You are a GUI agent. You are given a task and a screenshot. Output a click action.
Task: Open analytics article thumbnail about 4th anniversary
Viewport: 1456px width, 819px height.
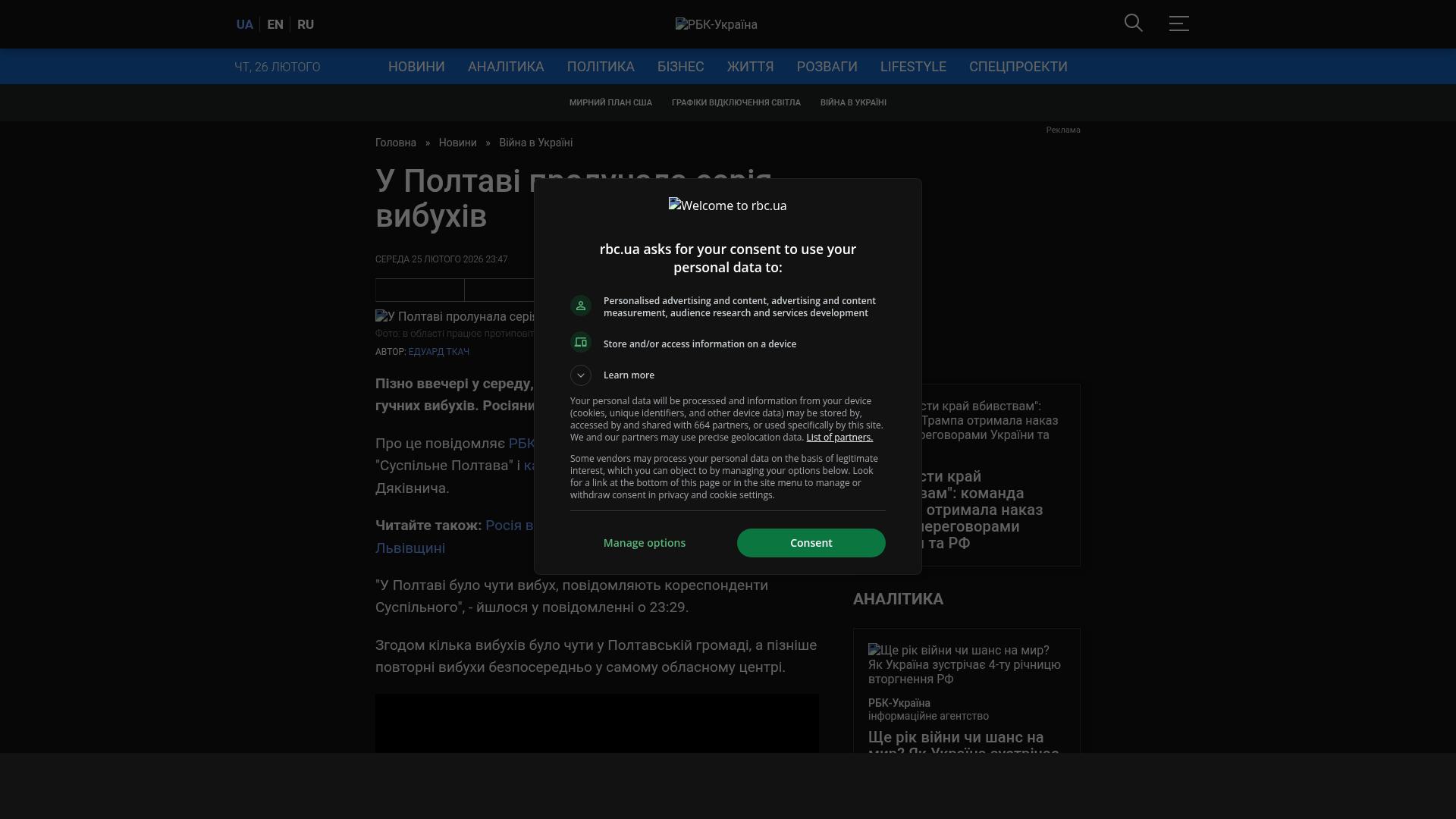coord(965,664)
